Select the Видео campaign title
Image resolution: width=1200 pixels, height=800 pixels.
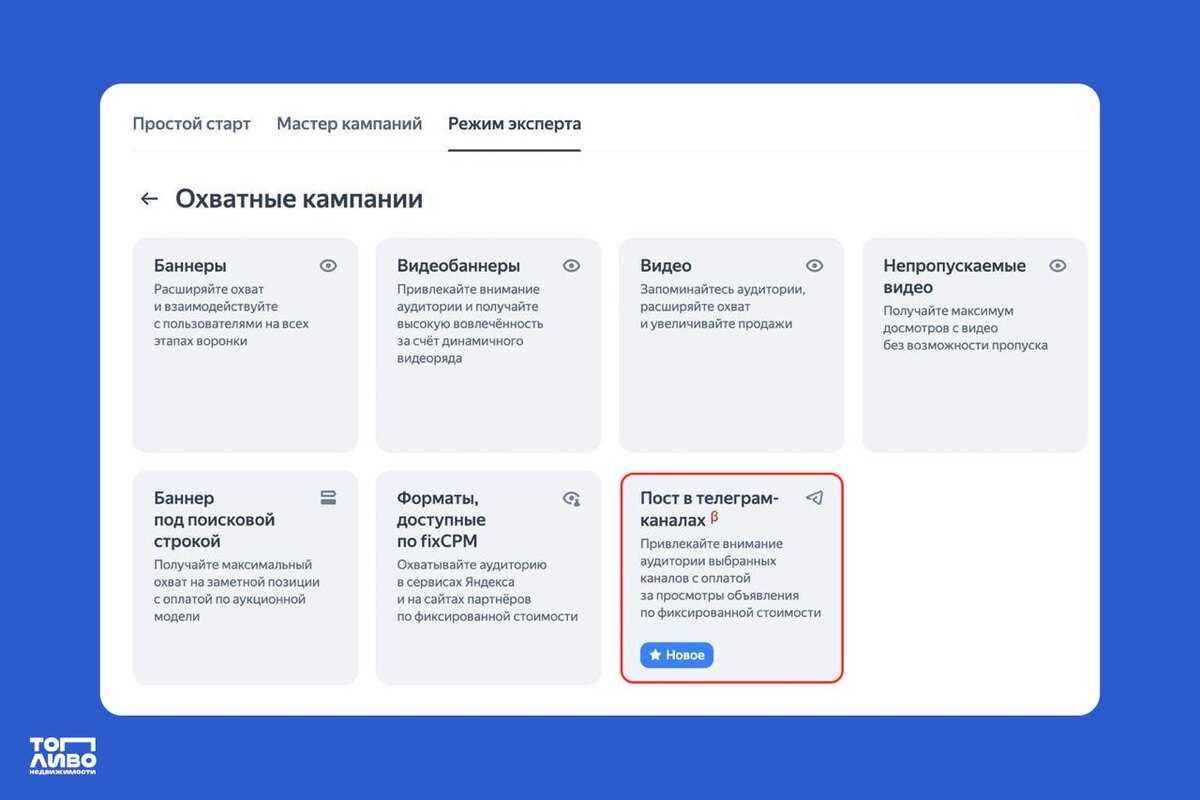(x=666, y=266)
